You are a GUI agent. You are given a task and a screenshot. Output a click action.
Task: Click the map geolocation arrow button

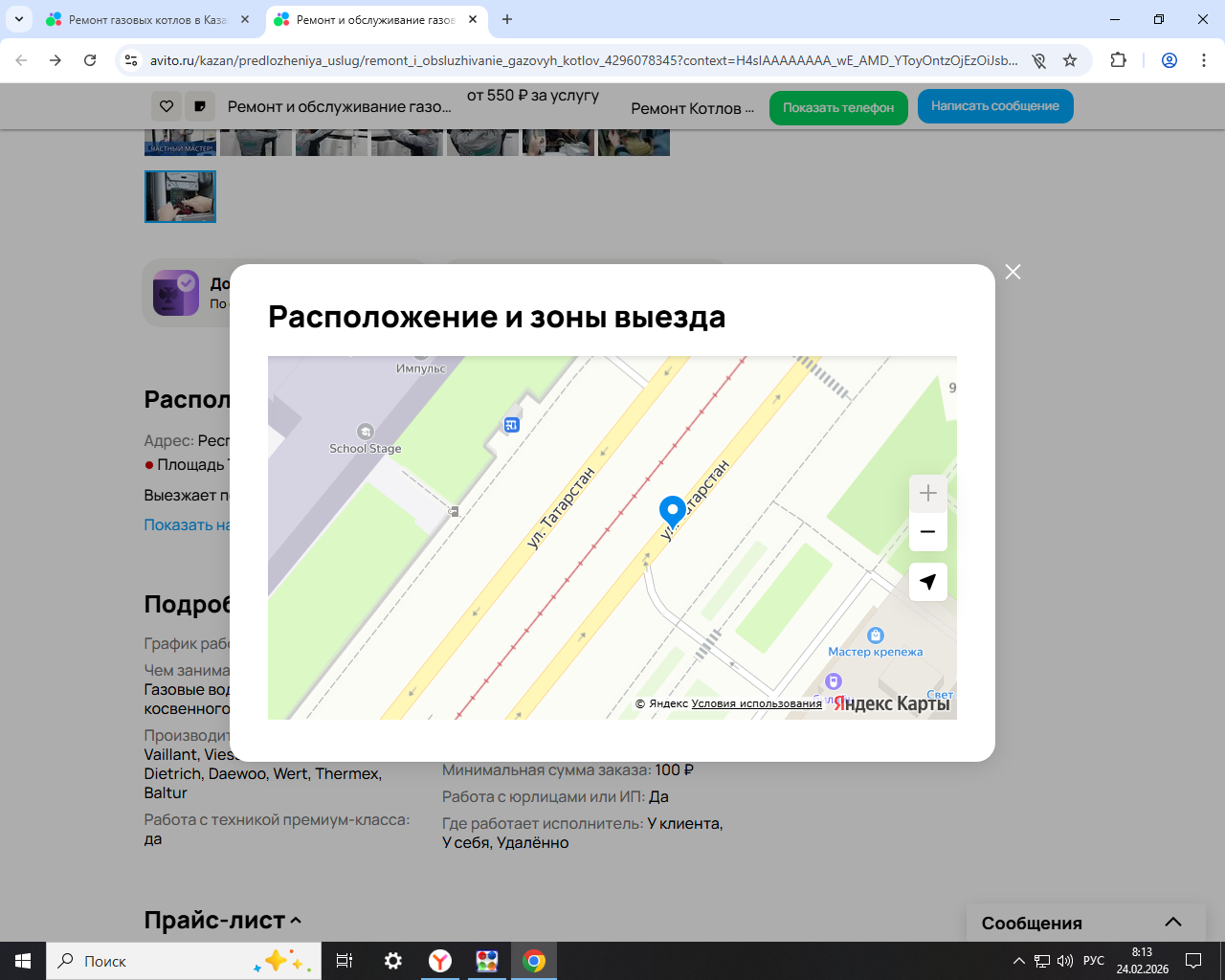(927, 582)
